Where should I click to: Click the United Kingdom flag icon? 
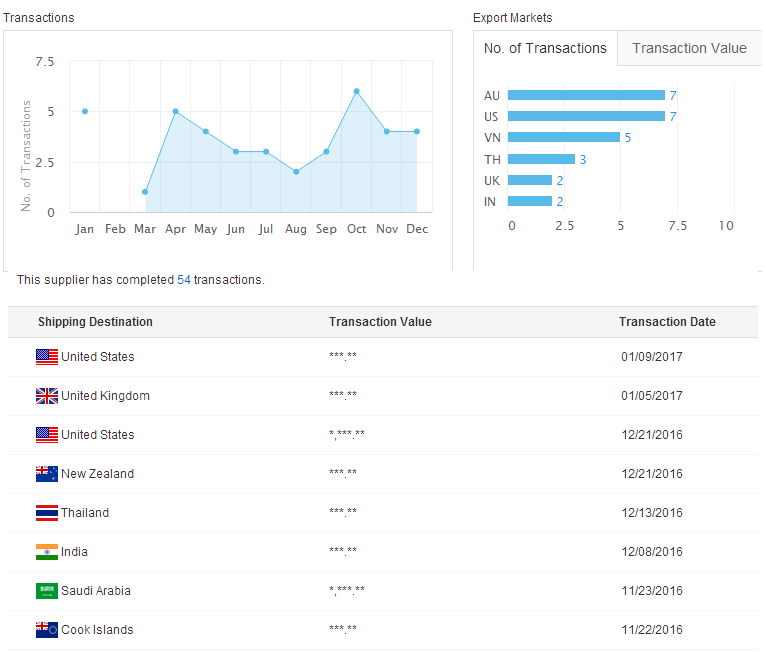(x=47, y=396)
